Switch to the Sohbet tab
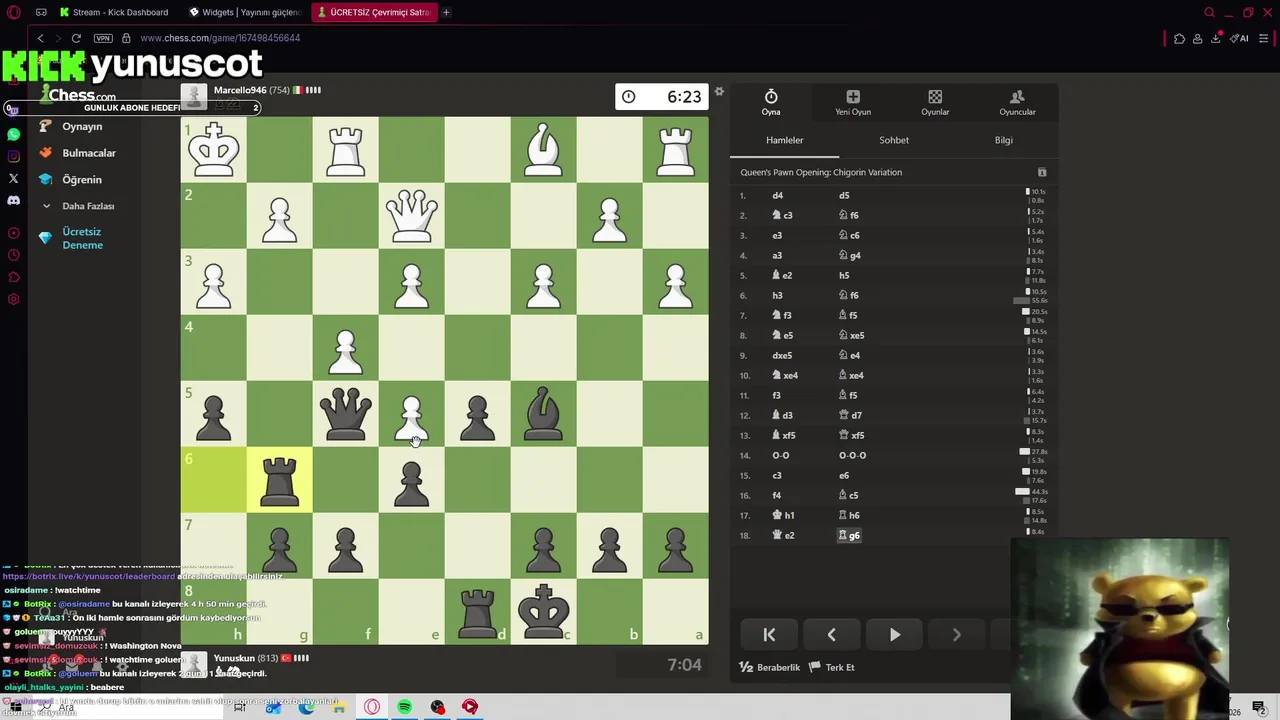This screenshot has width=1280, height=720. click(x=894, y=140)
